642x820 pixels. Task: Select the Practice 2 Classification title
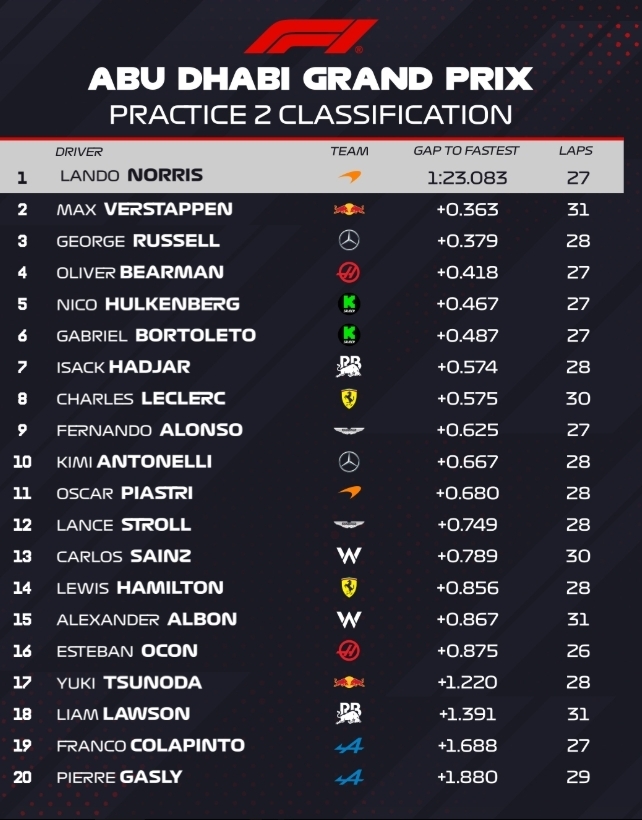tap(310, 113)
